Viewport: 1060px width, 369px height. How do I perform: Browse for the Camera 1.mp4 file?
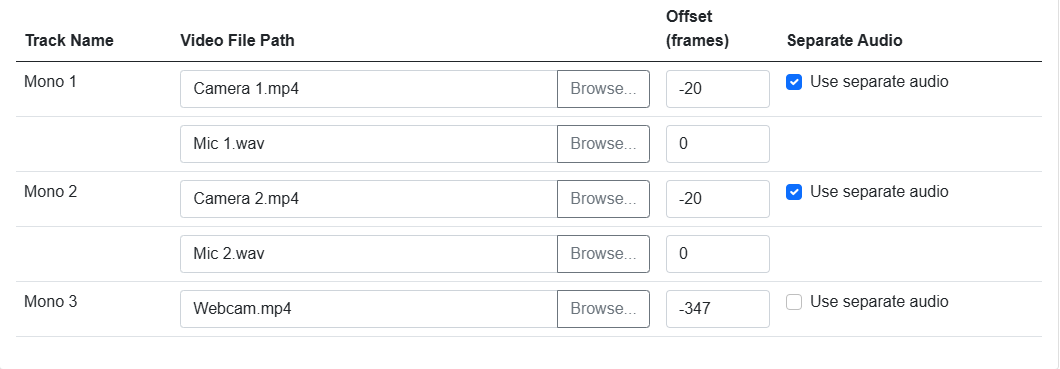coord(604,89)
